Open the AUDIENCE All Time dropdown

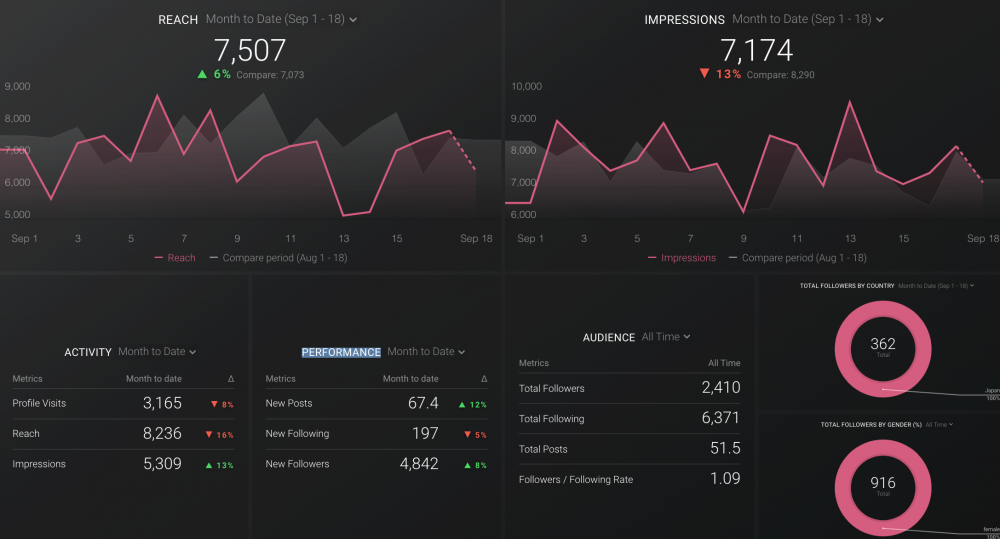coord(666,337)
